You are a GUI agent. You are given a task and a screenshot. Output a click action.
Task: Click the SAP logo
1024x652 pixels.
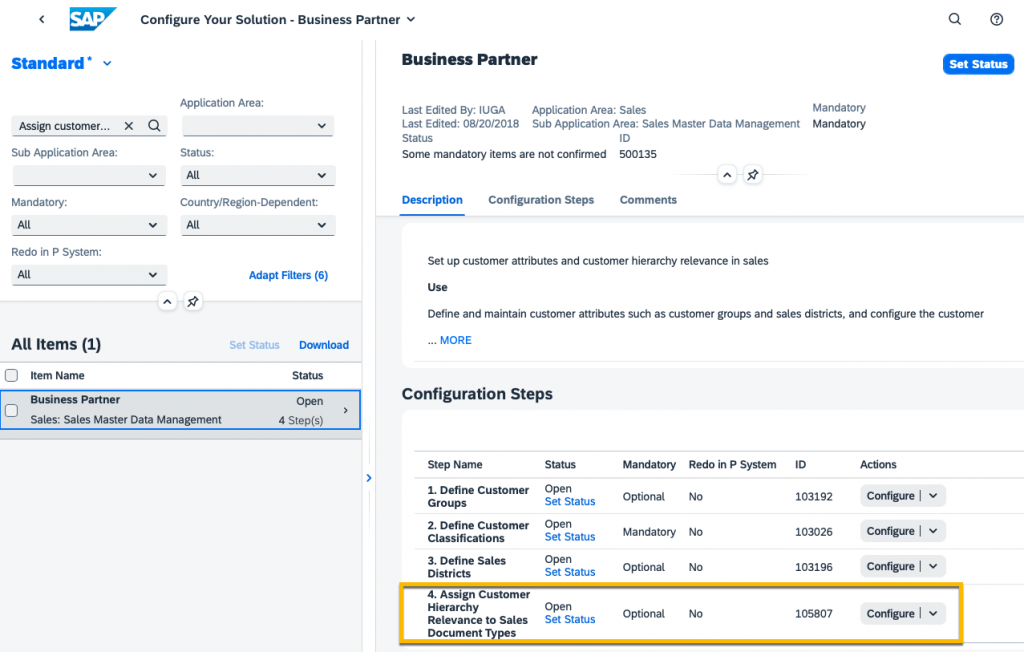click(92, 19)
